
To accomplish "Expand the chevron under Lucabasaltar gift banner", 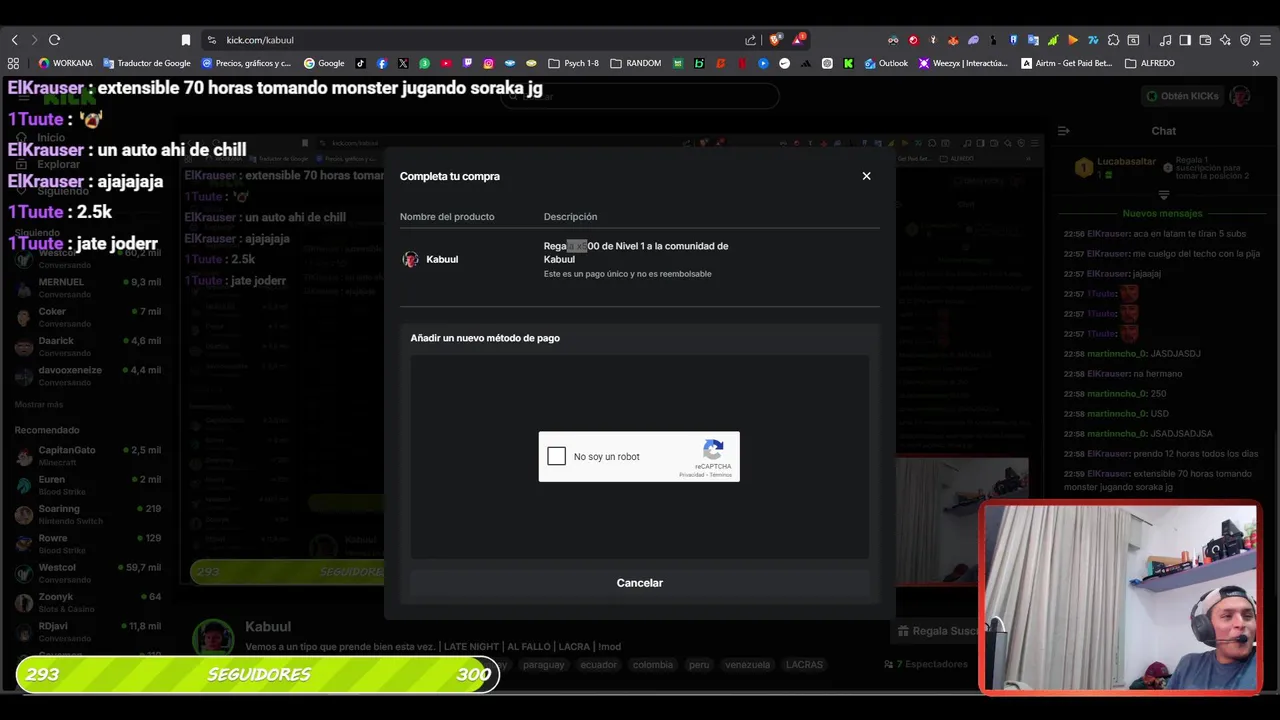I will tap(1163, 195).
